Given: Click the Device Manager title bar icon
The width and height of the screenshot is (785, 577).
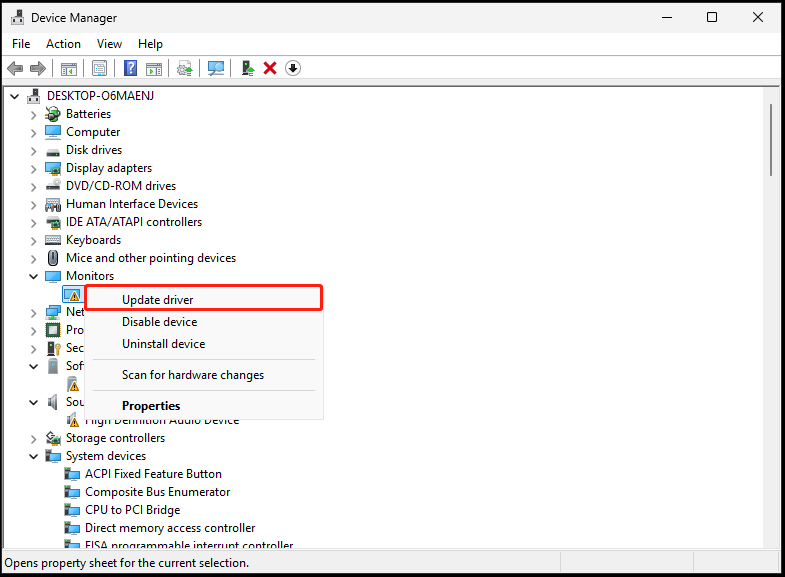Looking at the screenshot, I should point(18,18).
